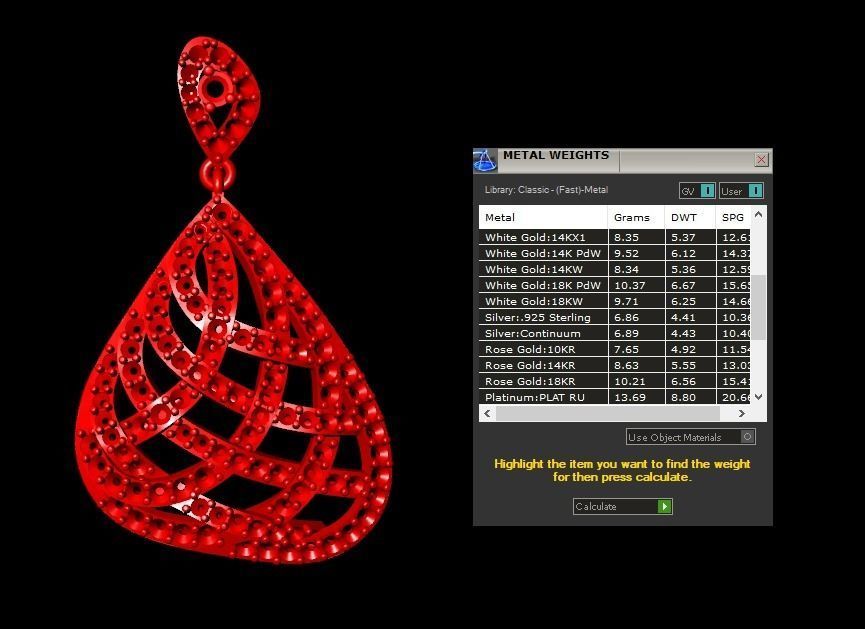Click the table's scroll down arrow
The image size is (865, 629).
759,397
